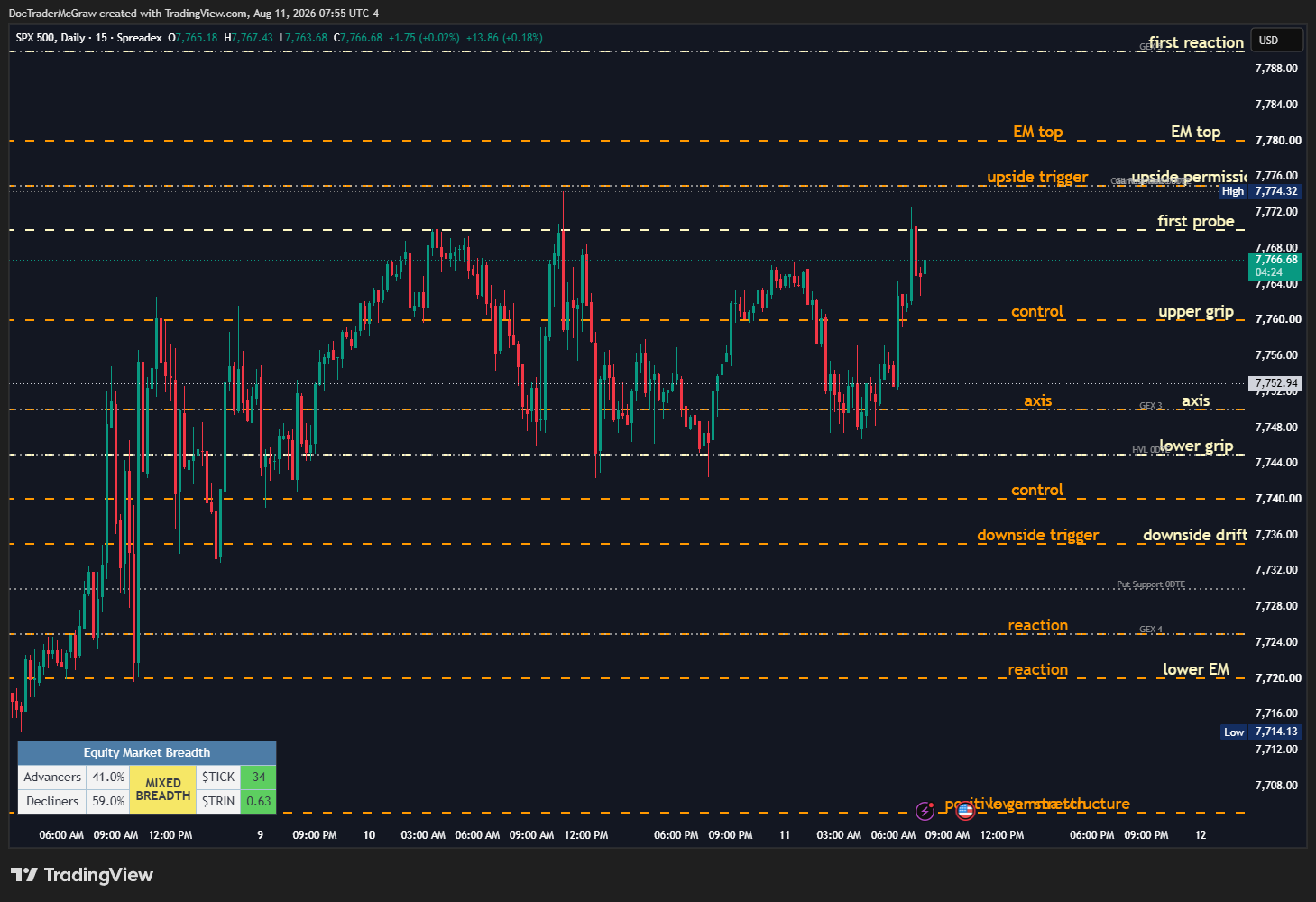Click the purple lightning event icon
Screen dimensions: 1316x902
click(x=925, y=811)
